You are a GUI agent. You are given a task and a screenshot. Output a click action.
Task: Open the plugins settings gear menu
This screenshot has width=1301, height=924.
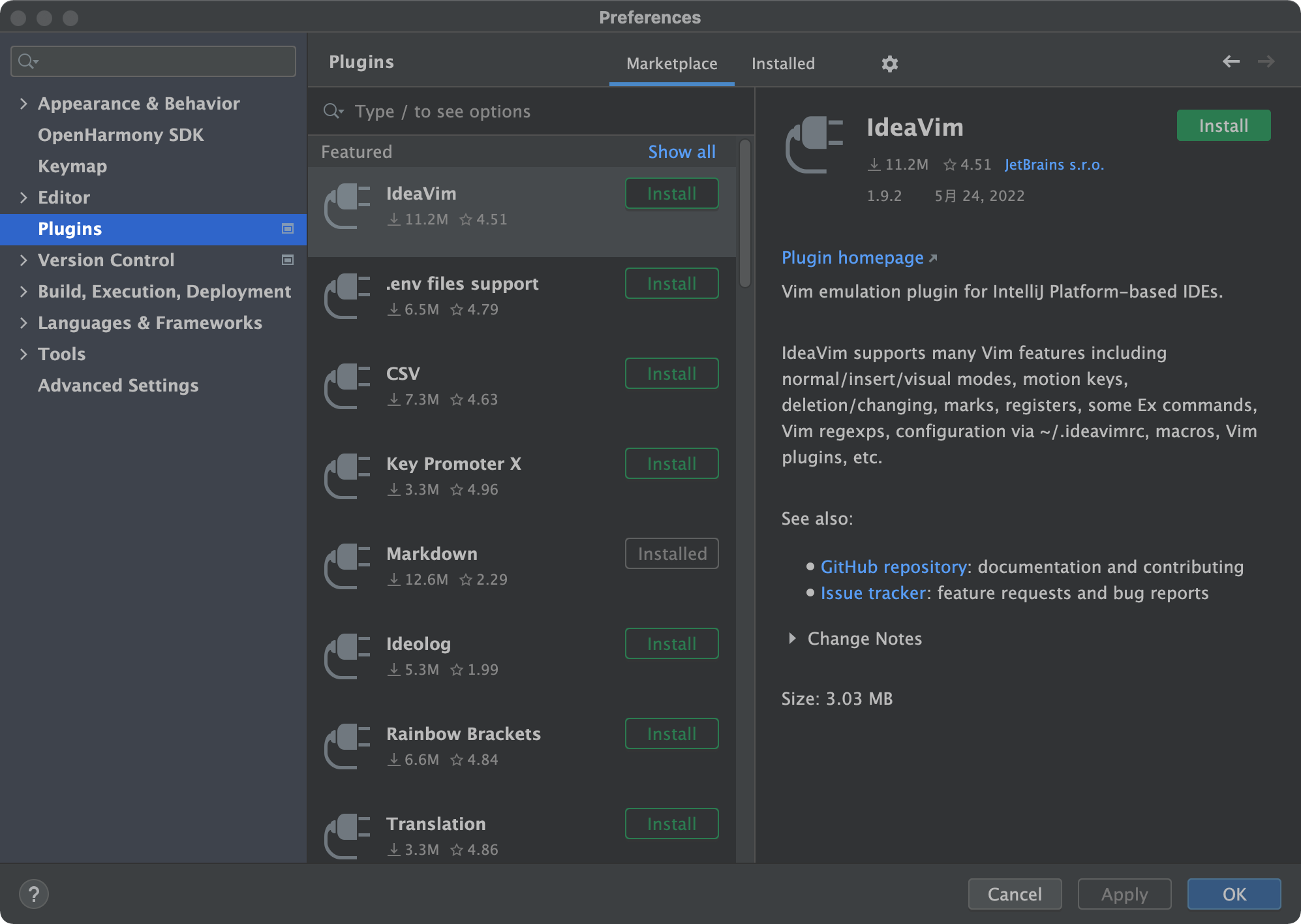coord(890,63)
